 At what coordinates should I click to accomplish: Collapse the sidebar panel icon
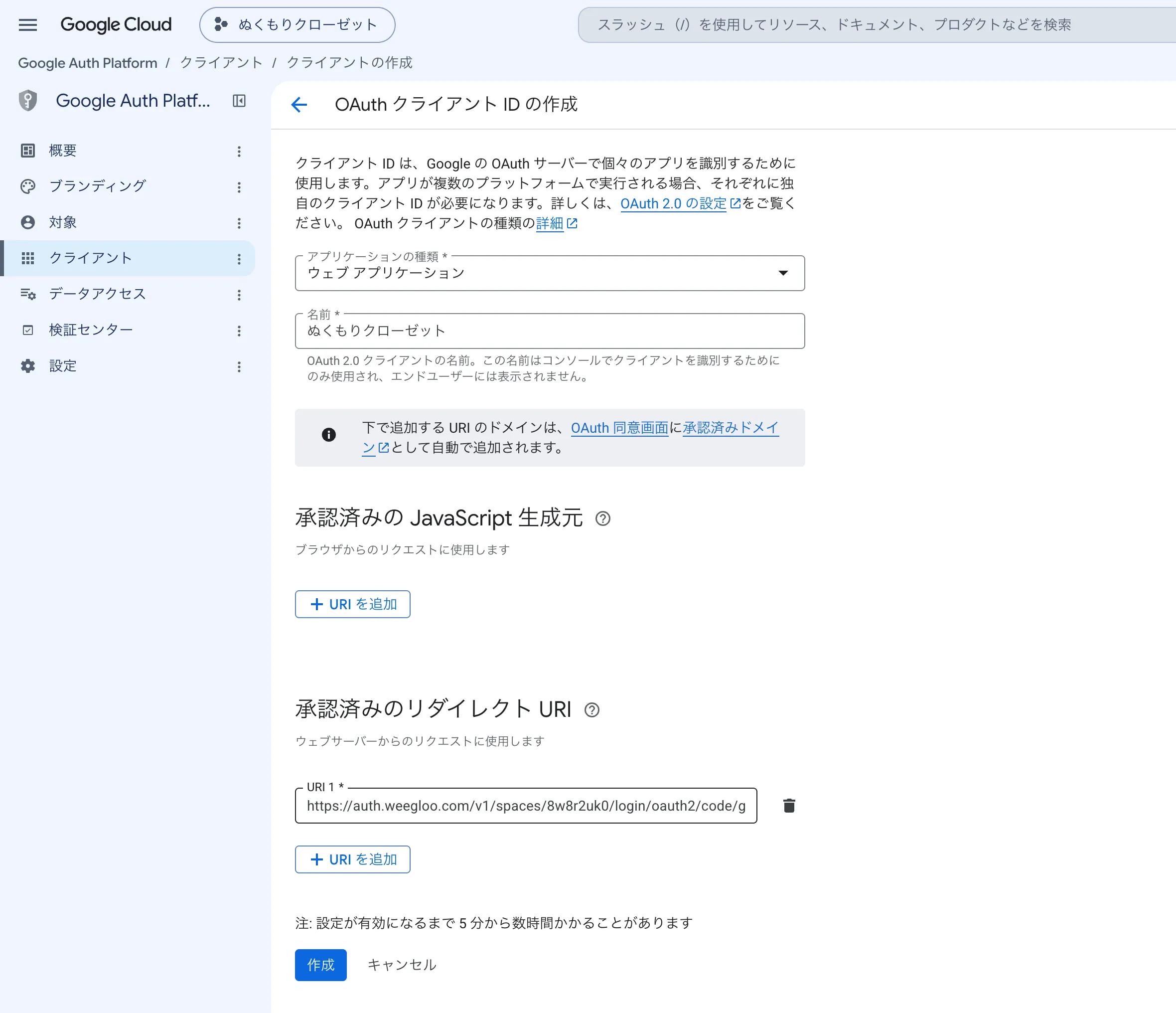(239, 101)
